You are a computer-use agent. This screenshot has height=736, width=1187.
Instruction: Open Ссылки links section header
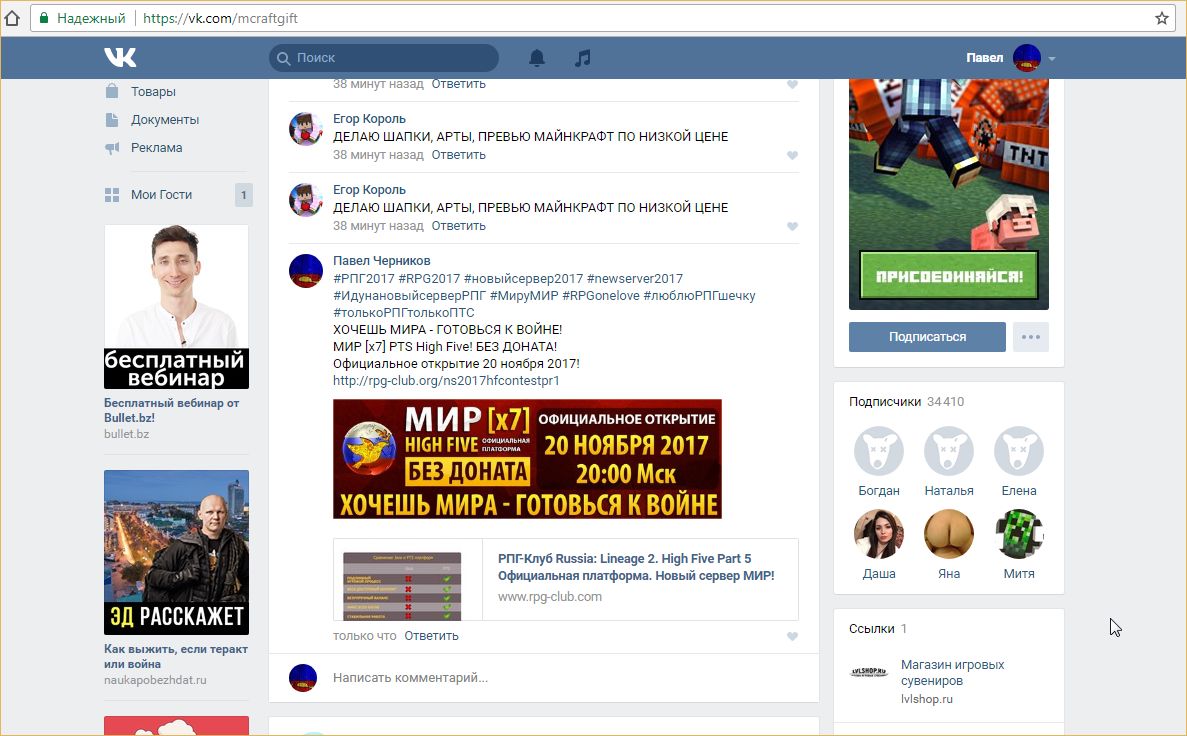click(x=878, y=628)
